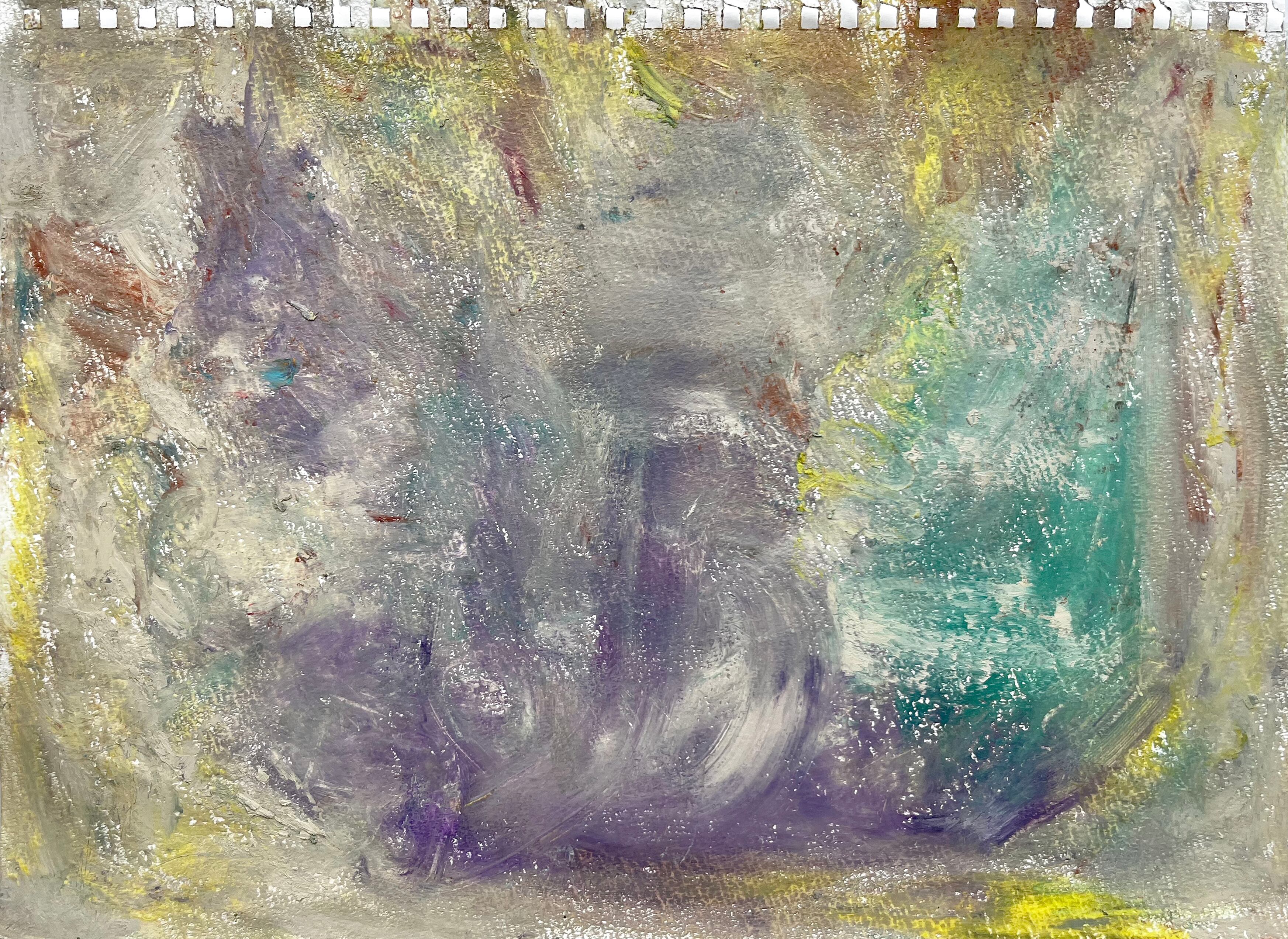Click the lavender purple patch at upper left
The width and height of the screenshot is (1288, 939).
point(267,239)
